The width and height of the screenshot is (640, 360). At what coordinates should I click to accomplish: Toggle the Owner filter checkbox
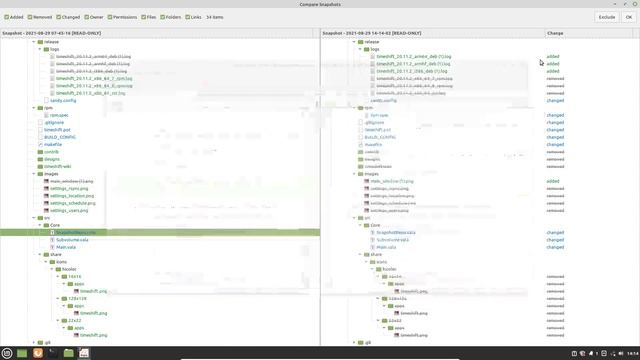point(87,17)
